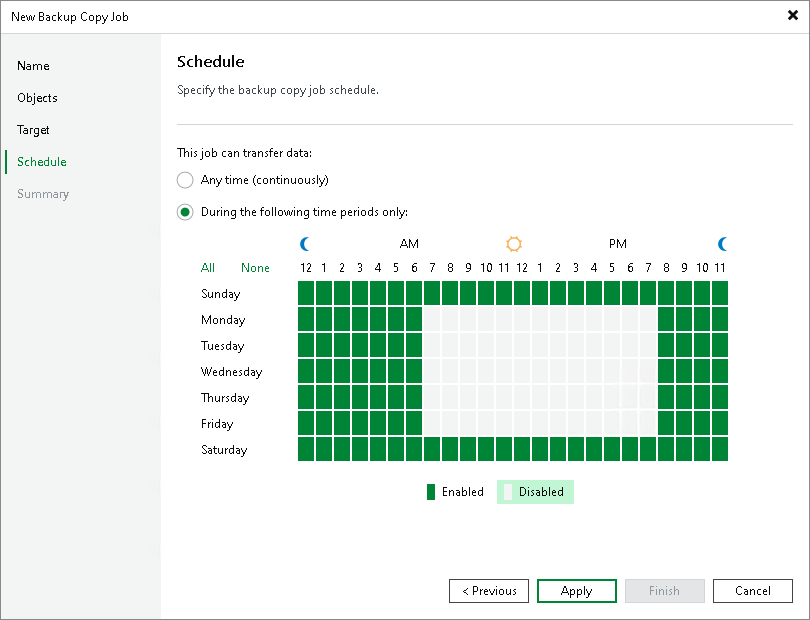Enable the Monday 10 PM slot
This screenshot has width=810, height=620.
pyautogui.click(x=702, y=320)
